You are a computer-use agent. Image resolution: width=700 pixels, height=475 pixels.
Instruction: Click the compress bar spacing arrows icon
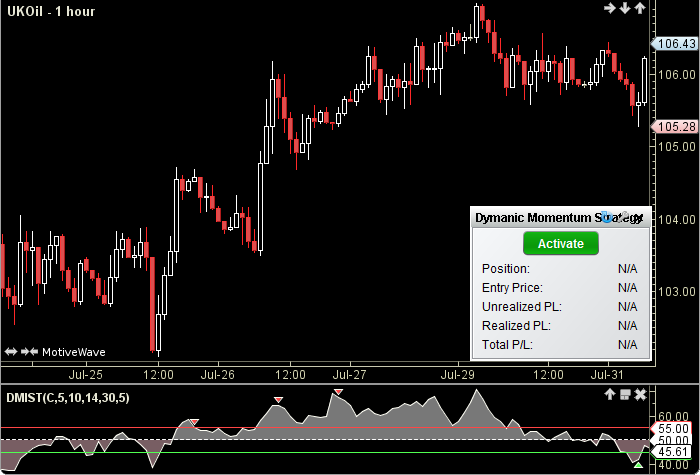[29, 352]
